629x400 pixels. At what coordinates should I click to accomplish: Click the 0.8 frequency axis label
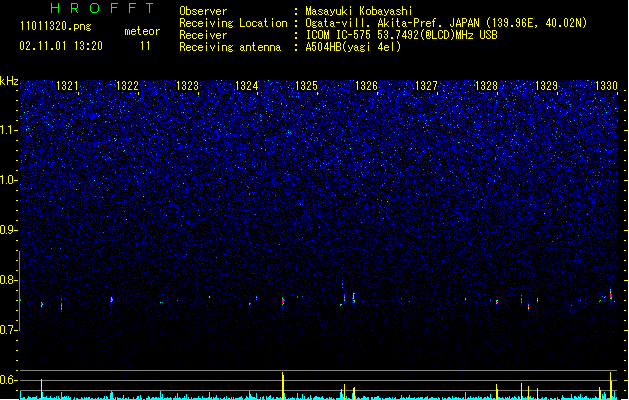tap(9, 280)
